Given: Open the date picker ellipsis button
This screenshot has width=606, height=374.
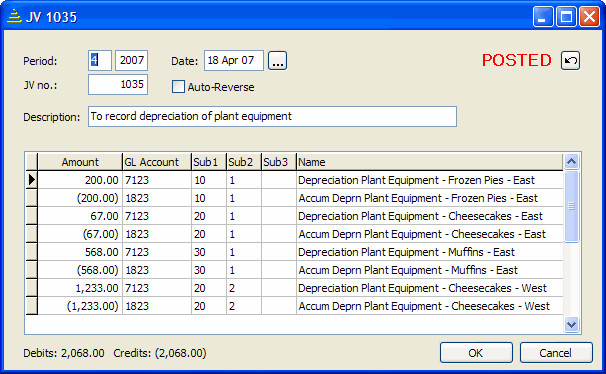Looking at the screenshot, I should point(277,61).
